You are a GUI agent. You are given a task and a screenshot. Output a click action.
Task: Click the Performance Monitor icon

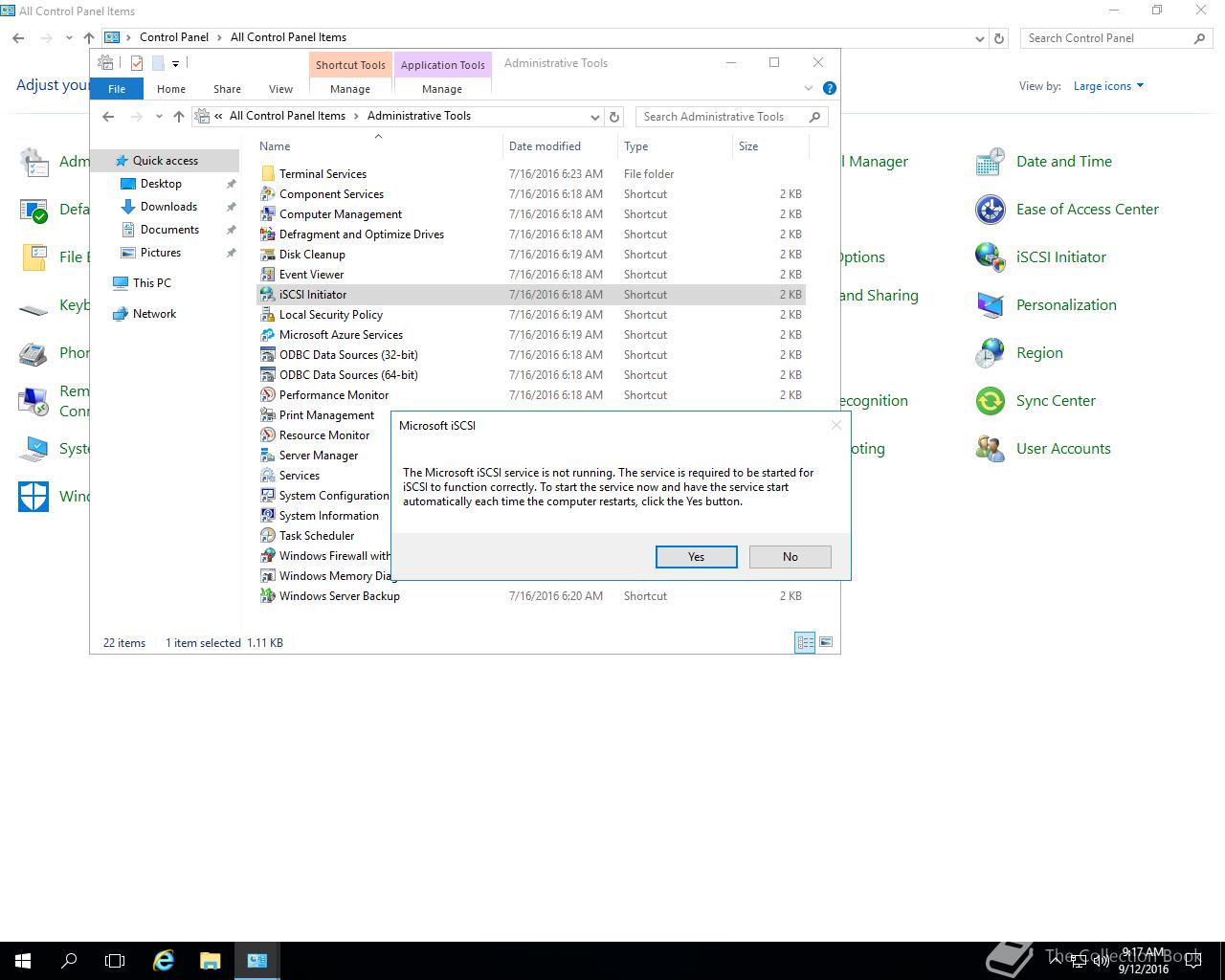(x=268, y=395)
